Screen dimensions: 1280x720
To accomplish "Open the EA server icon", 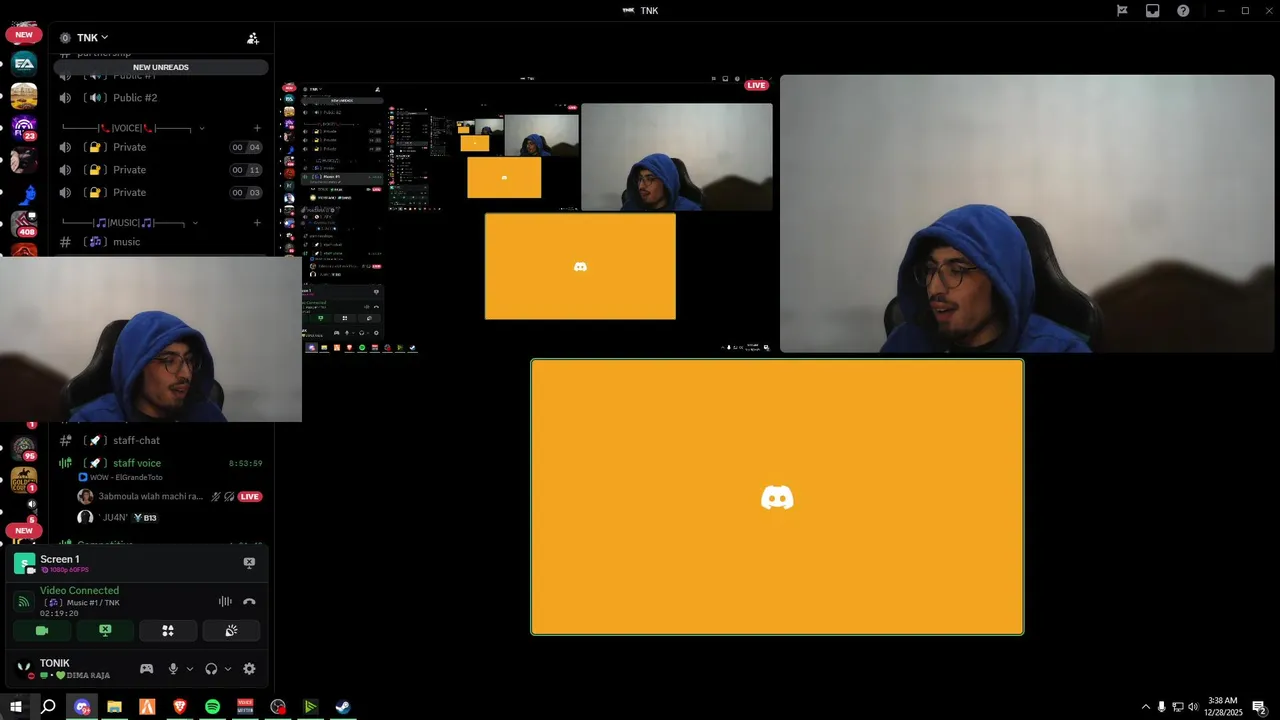I will click(x=24, y=63).
